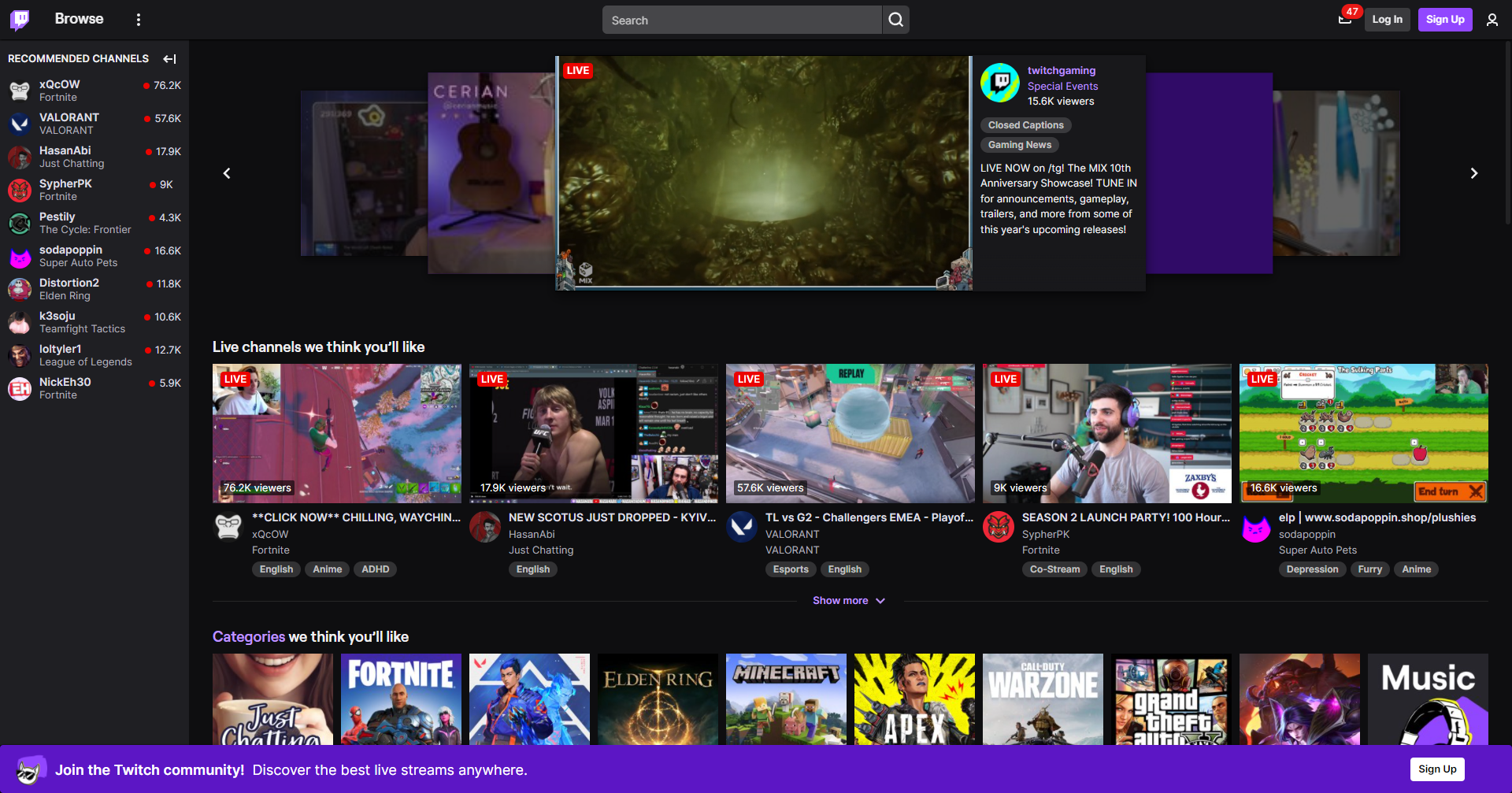Open the CERIAN carousel stream thumbnail

pyautogui.click(x=491, y=173)
